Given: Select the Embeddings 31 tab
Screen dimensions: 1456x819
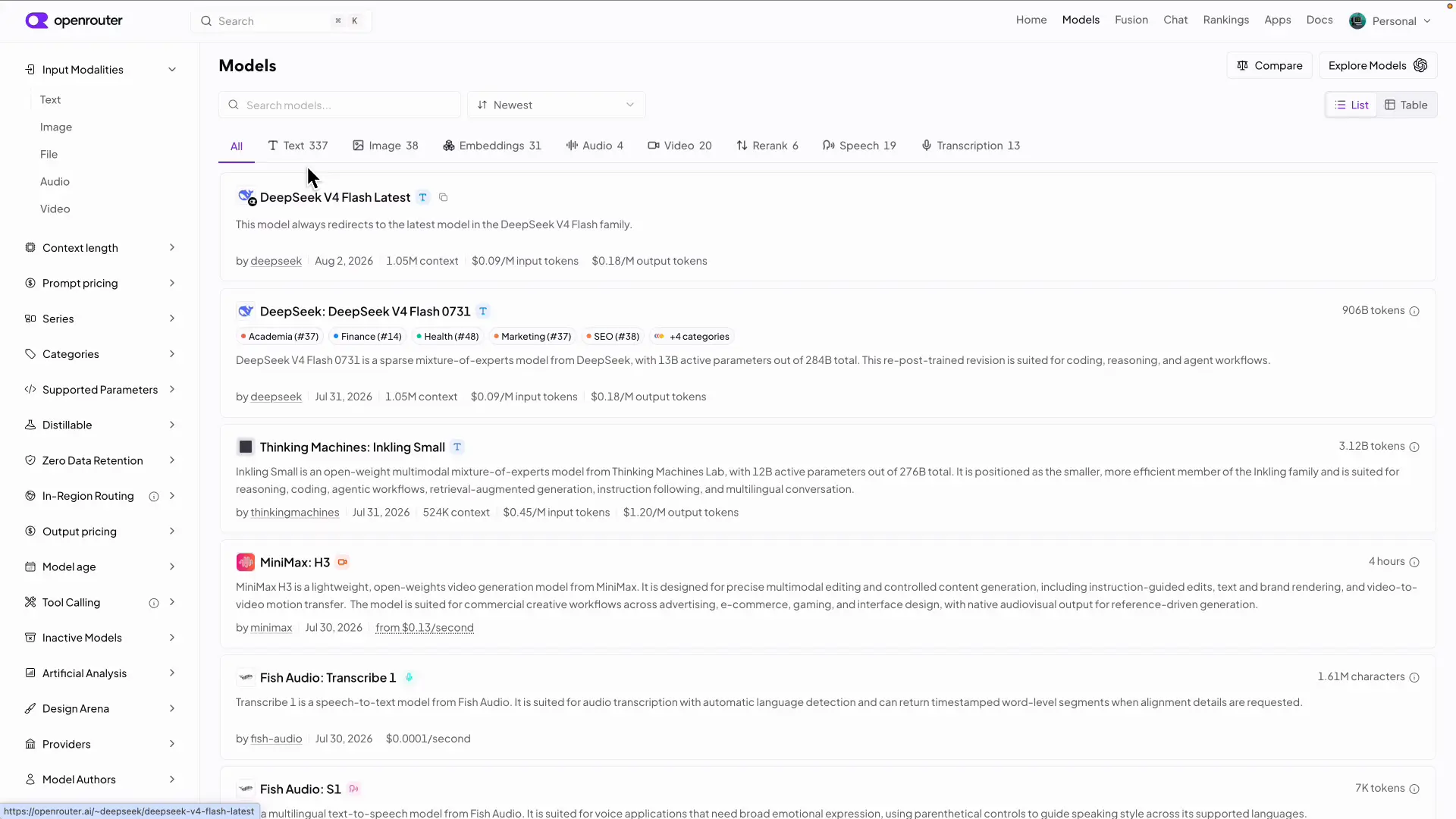Looking at the screenshot, I should [x=492, y=146].
